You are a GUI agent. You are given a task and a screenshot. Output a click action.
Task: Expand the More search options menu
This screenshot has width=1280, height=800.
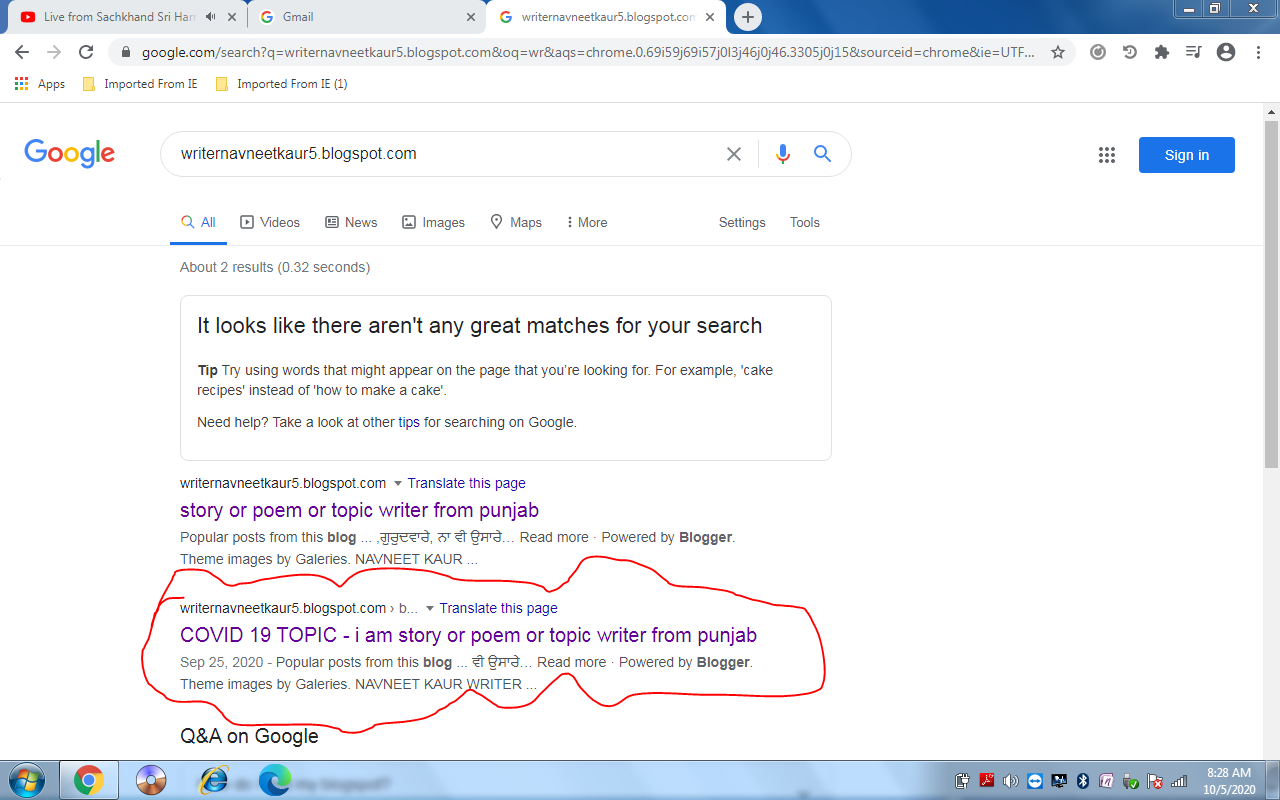coord(587,222)
